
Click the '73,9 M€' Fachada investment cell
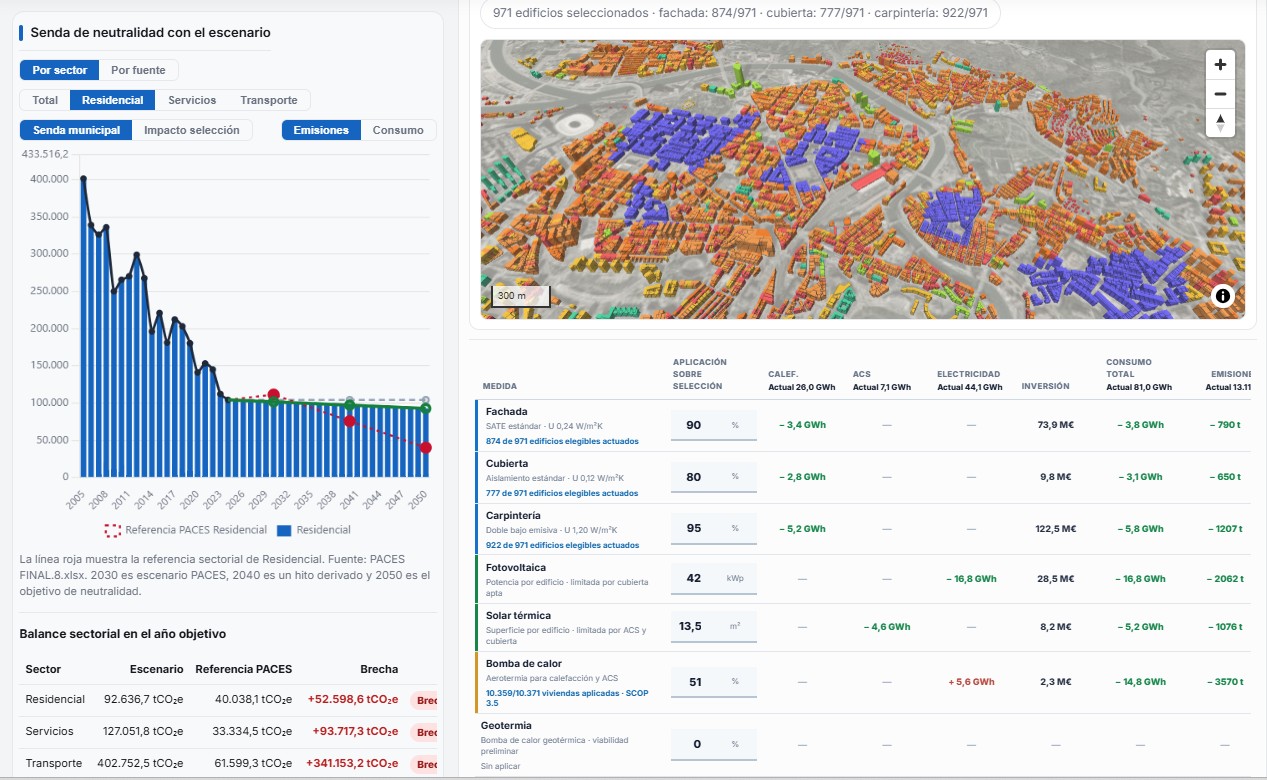tap(1056, 425)
